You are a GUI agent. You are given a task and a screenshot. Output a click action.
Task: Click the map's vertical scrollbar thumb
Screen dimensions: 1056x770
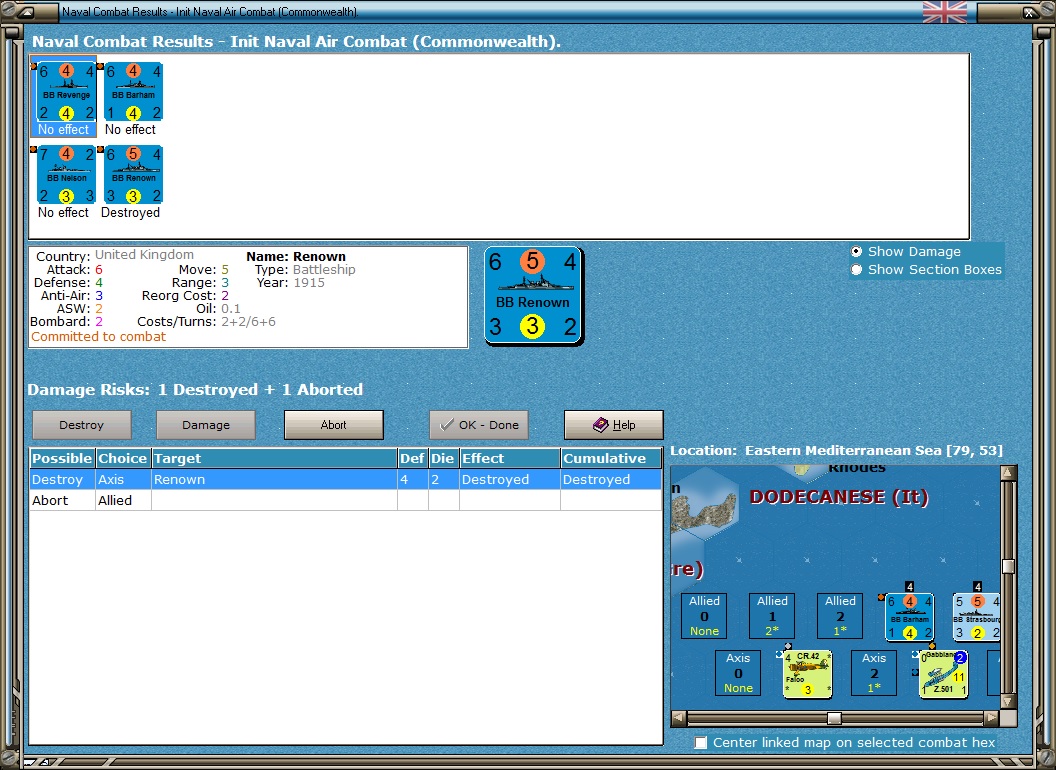coord(1008,567)
